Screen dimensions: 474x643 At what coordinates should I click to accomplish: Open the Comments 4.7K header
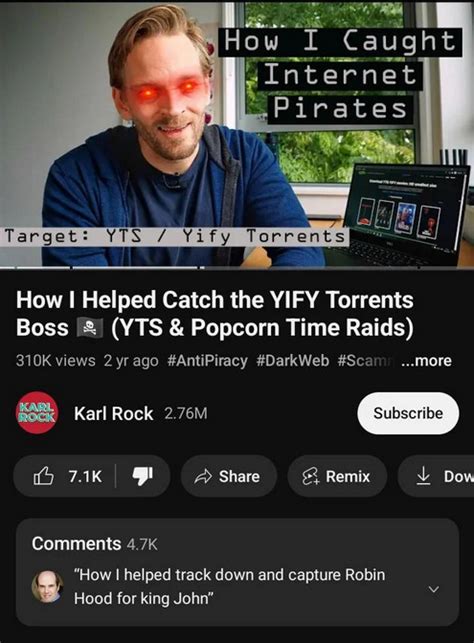click(x=94, y=544)
